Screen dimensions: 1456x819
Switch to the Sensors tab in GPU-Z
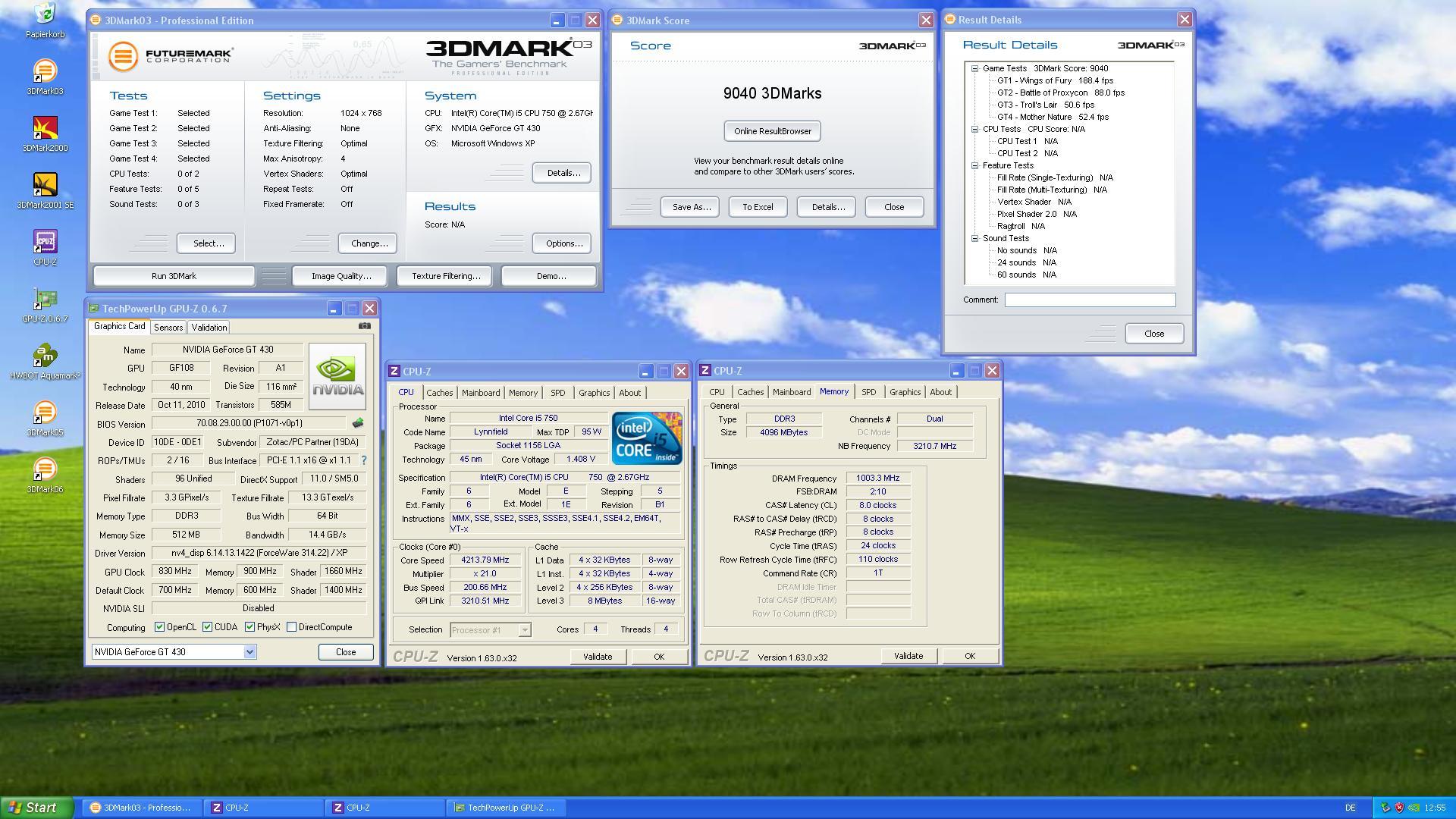[168, 328]
